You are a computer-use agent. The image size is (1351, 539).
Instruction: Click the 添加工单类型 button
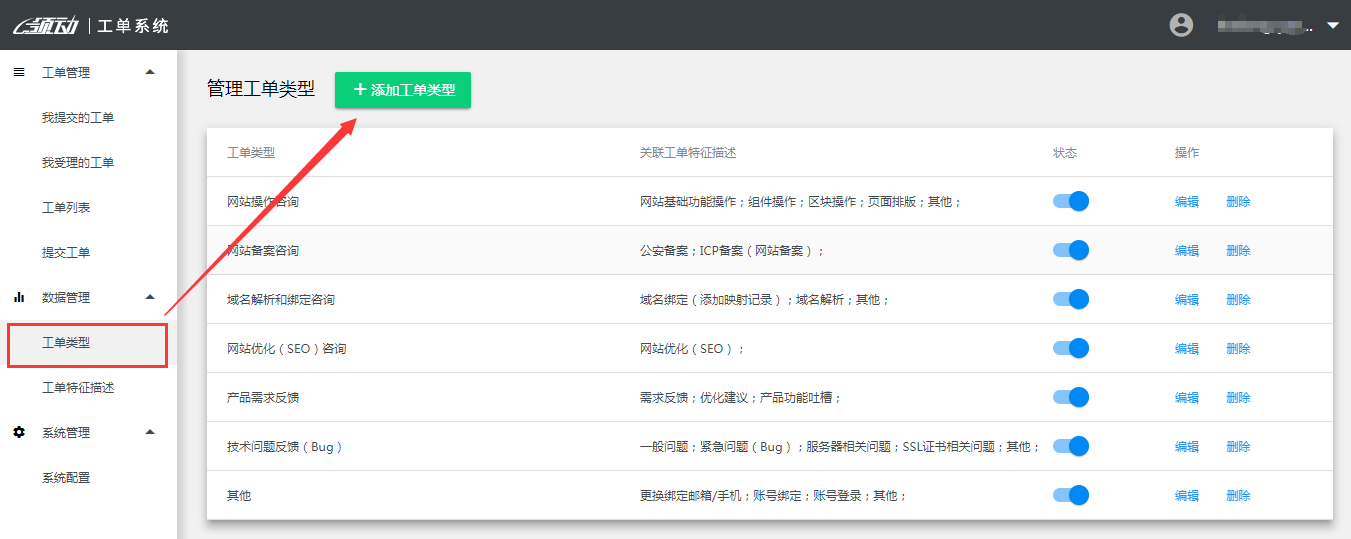click(x=403, y=90)
